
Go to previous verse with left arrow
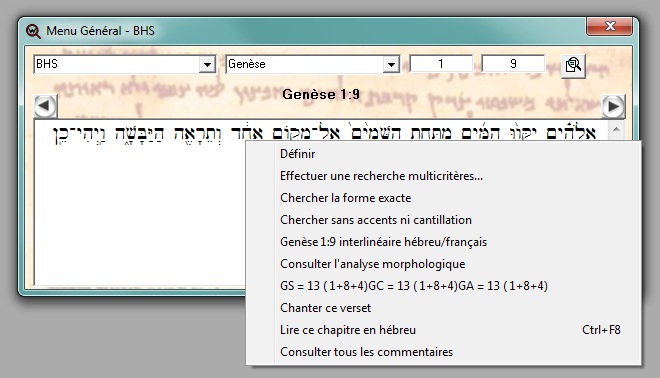(45, 106)
